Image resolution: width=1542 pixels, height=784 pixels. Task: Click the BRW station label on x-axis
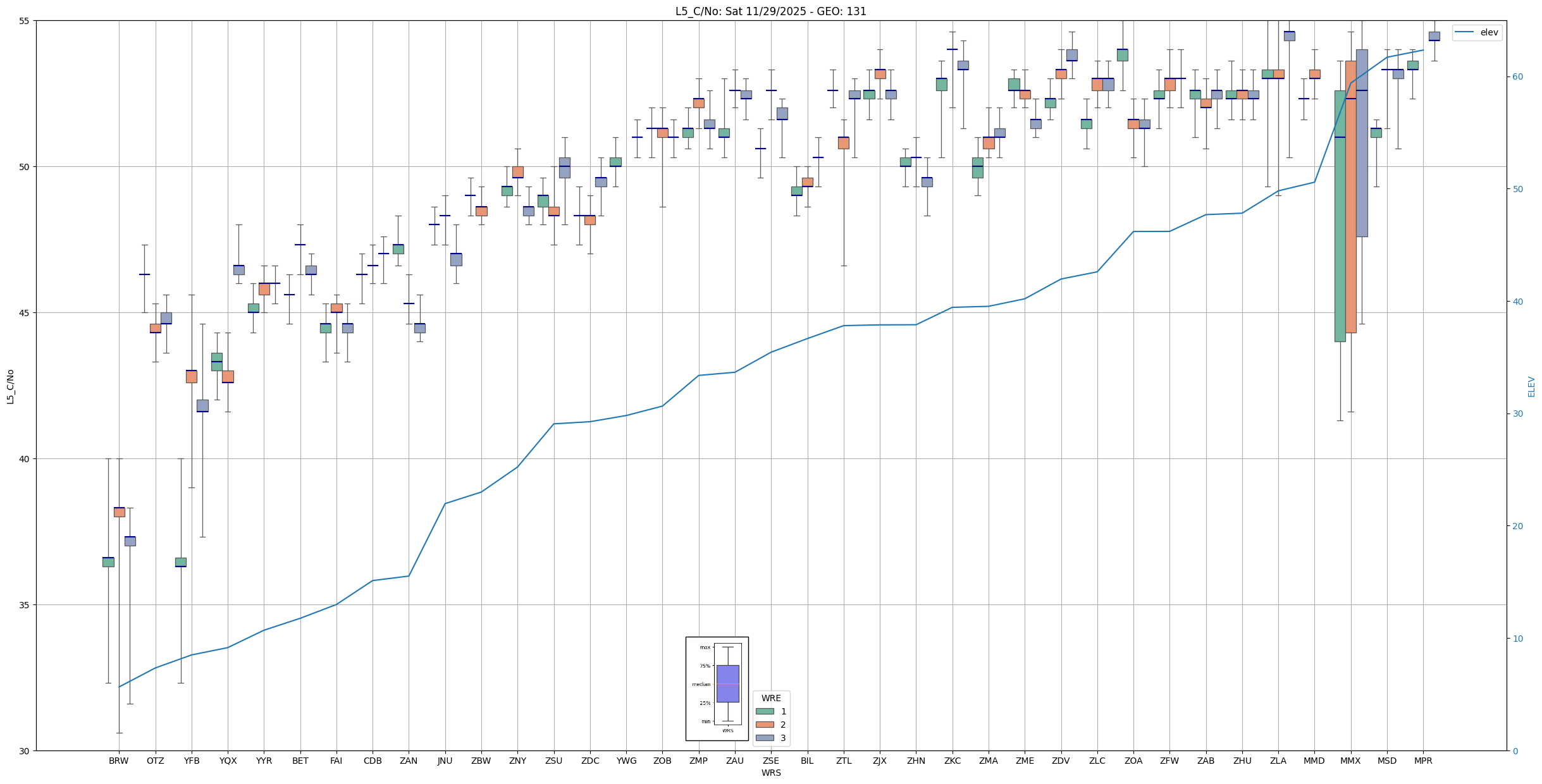click(118, 761)
